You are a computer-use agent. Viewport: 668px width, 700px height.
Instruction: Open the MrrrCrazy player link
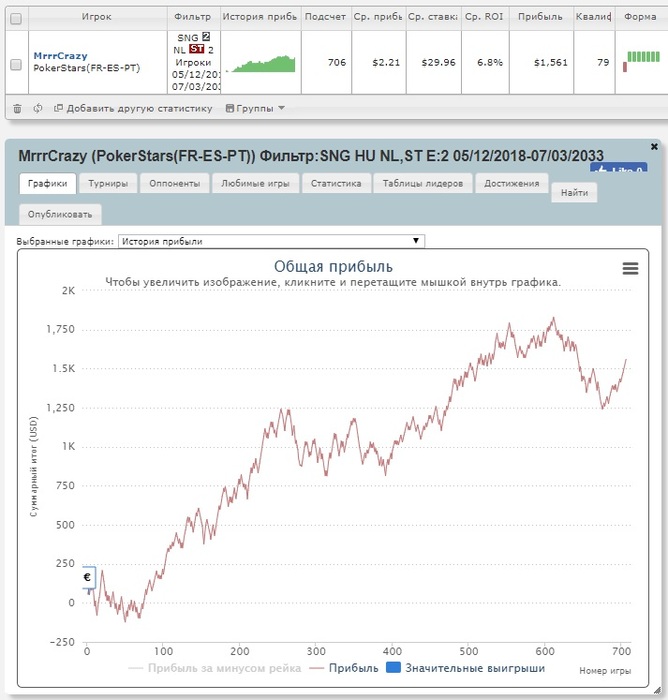point(60,56)
